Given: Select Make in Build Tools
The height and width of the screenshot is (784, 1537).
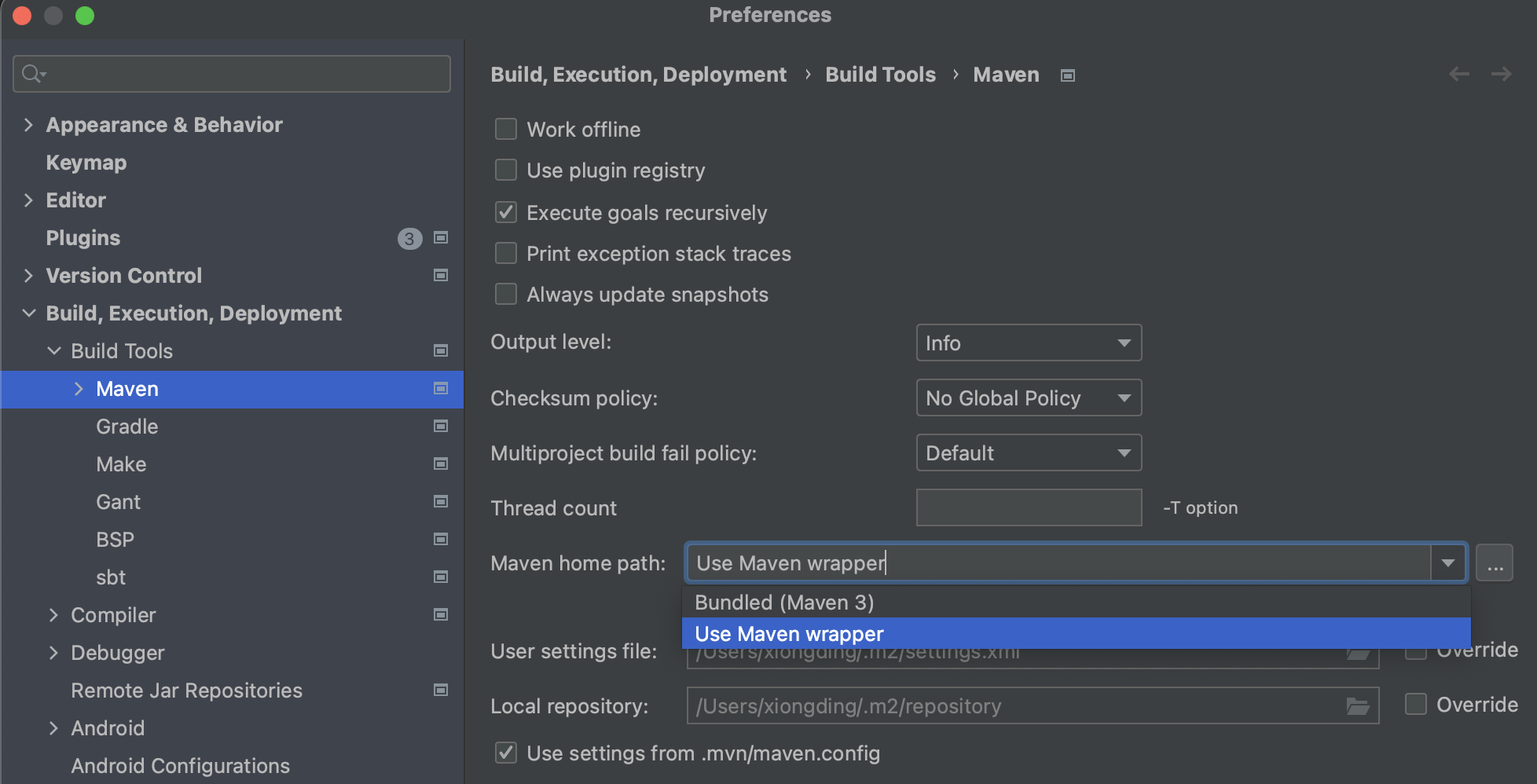Looking at the screenshot, I should coord(121,464).
